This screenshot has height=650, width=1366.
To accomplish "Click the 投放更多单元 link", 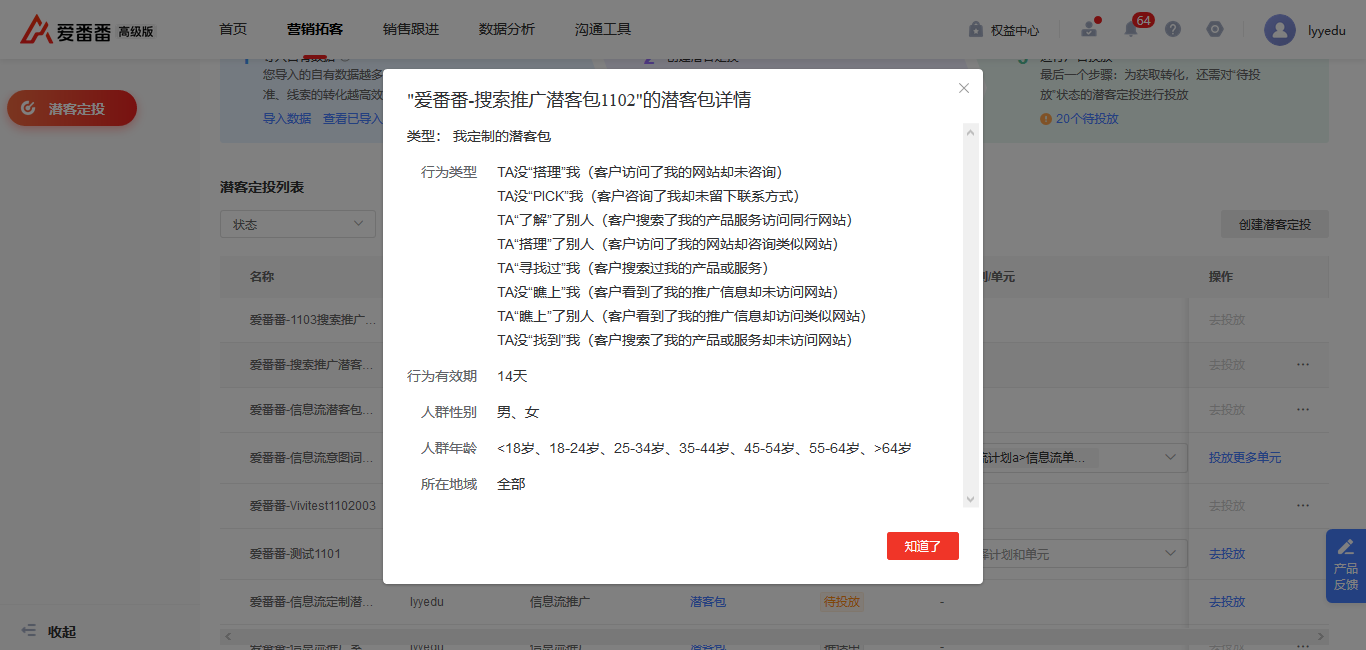I will (x=1245, y=458).
